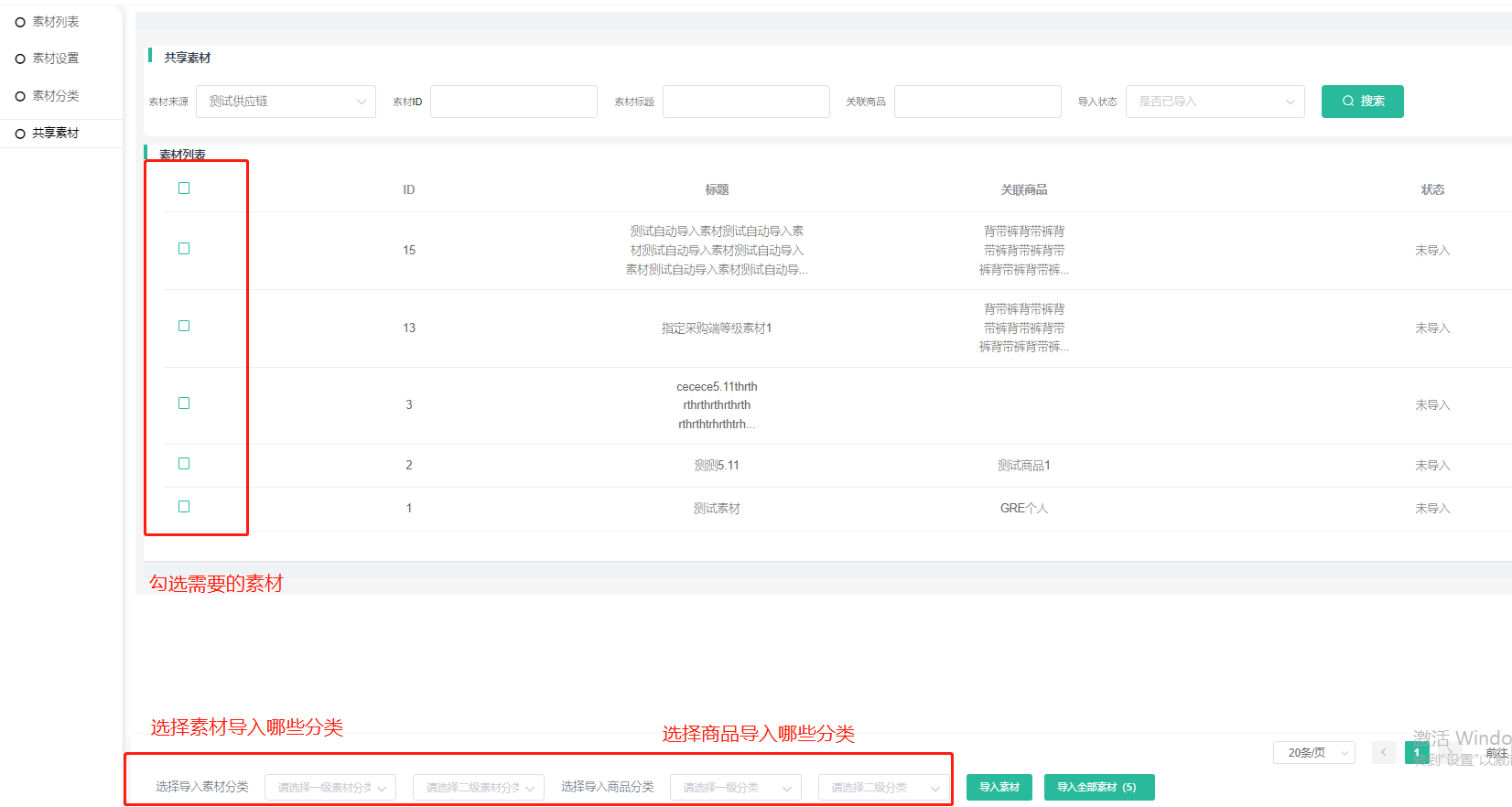
Task: Tick the checkbox for 测试素材 row
Action: pos(184,507)
